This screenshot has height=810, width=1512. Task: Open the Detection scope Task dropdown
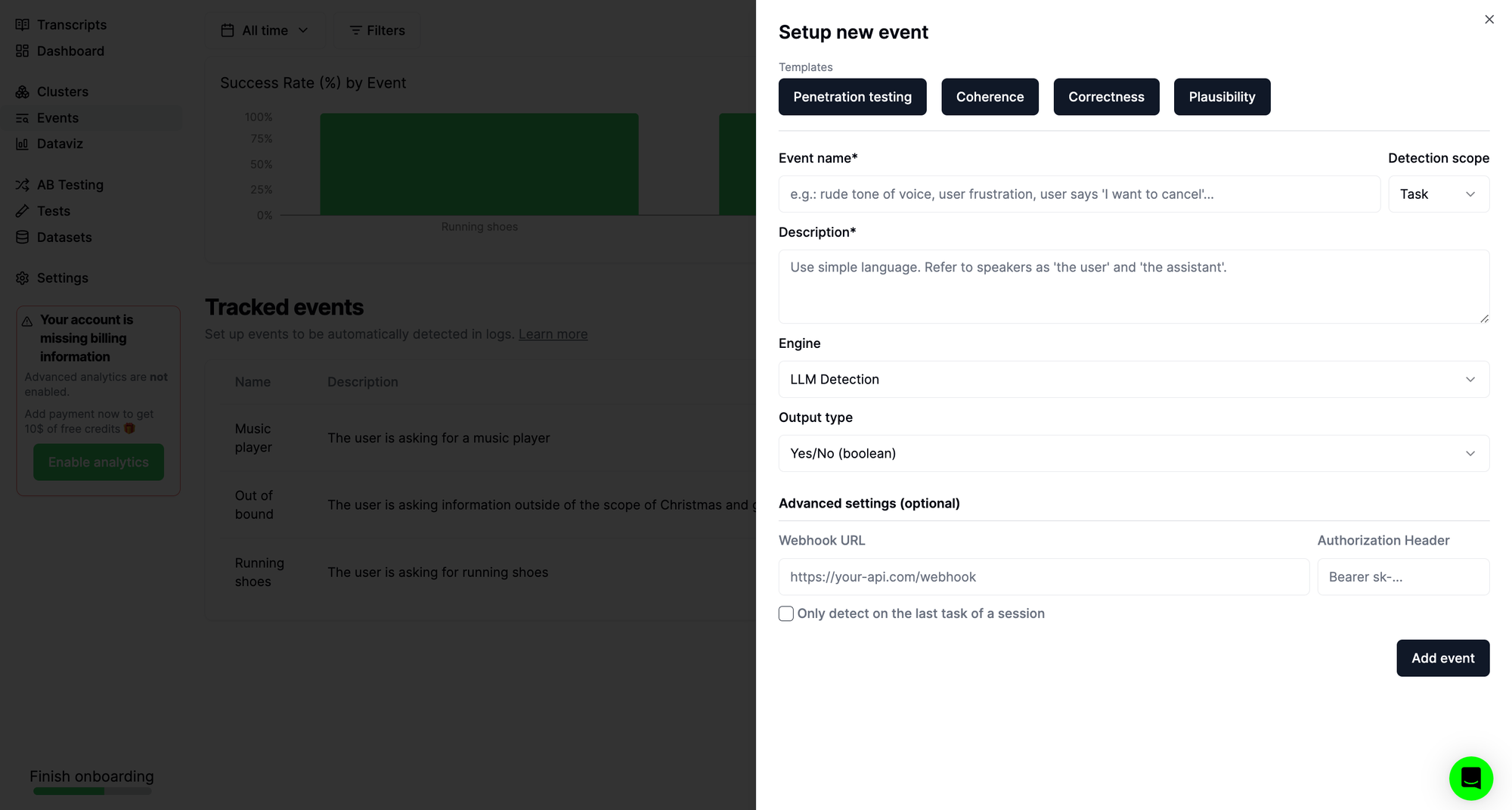coord(1439,194)
